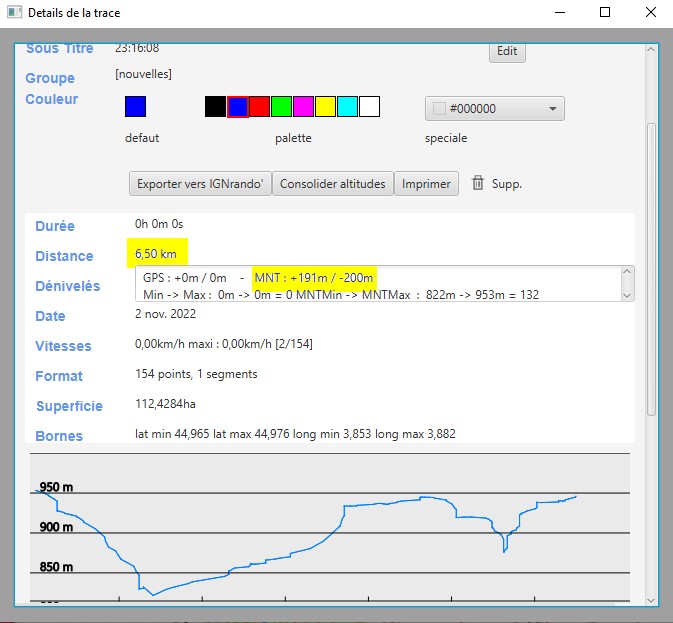The width and height of the screenshot is (673, 623).
Task: Open the #000000 special color dropdown
Action: [495, 109]
